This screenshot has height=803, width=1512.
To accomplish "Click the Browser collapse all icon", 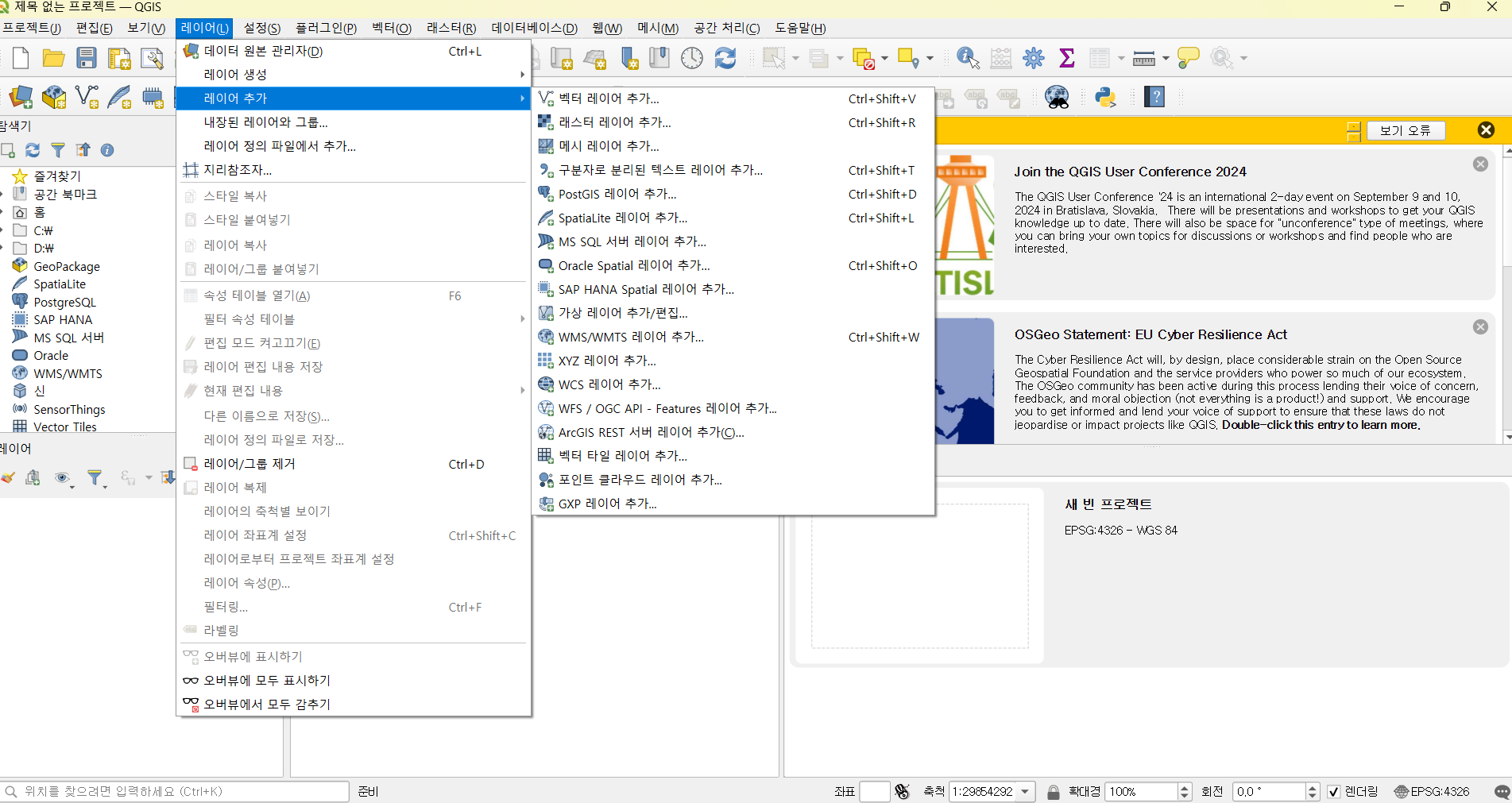I will click(83, 150).
